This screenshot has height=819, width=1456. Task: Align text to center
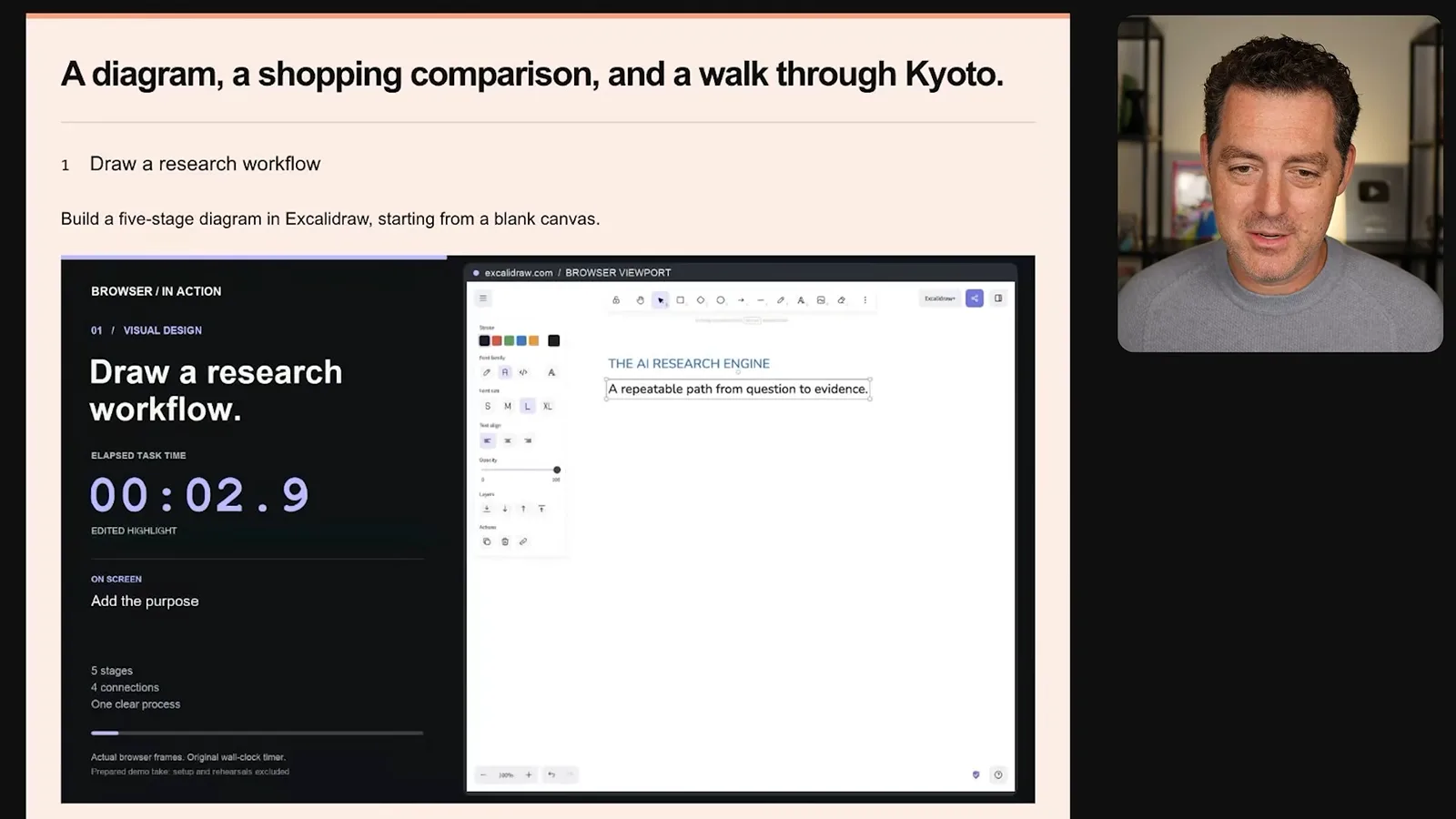508,441
